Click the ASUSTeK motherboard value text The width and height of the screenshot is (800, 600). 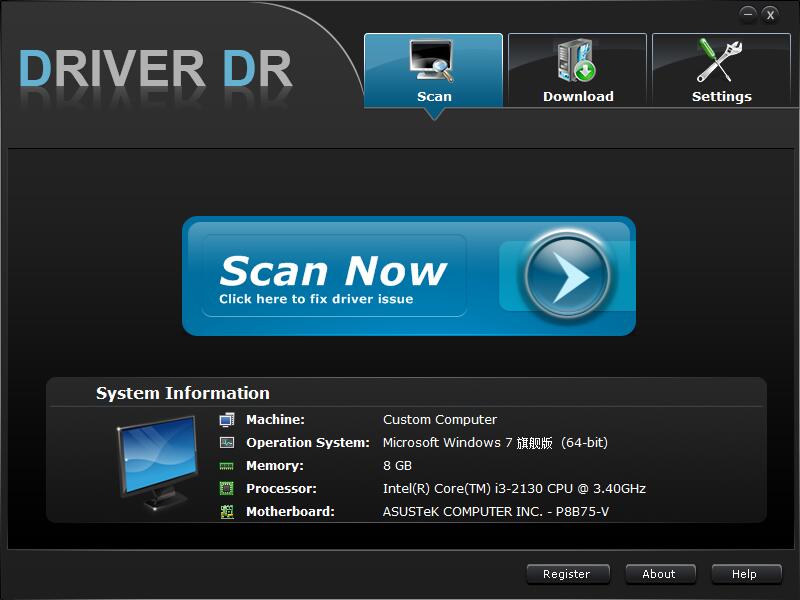[x=495, y=512]
